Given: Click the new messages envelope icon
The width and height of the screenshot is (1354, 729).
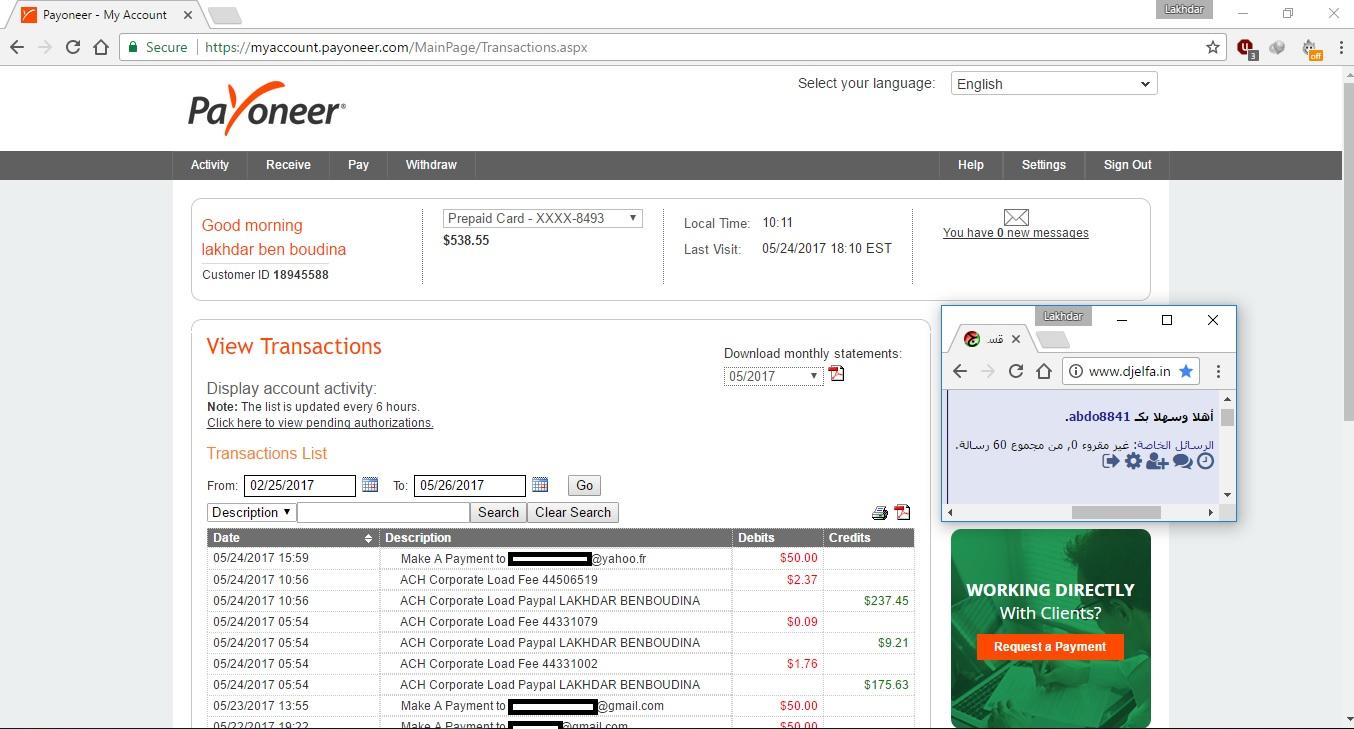Looking at the screenshot, I should 1016,217.
